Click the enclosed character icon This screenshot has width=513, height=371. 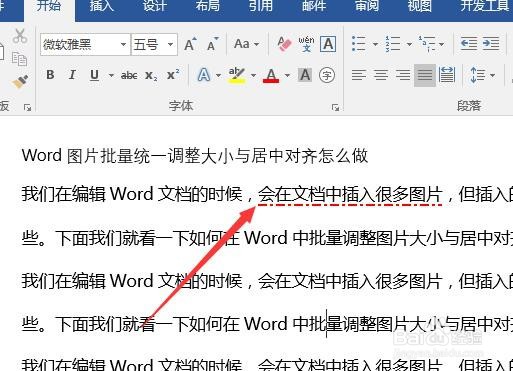327,75
